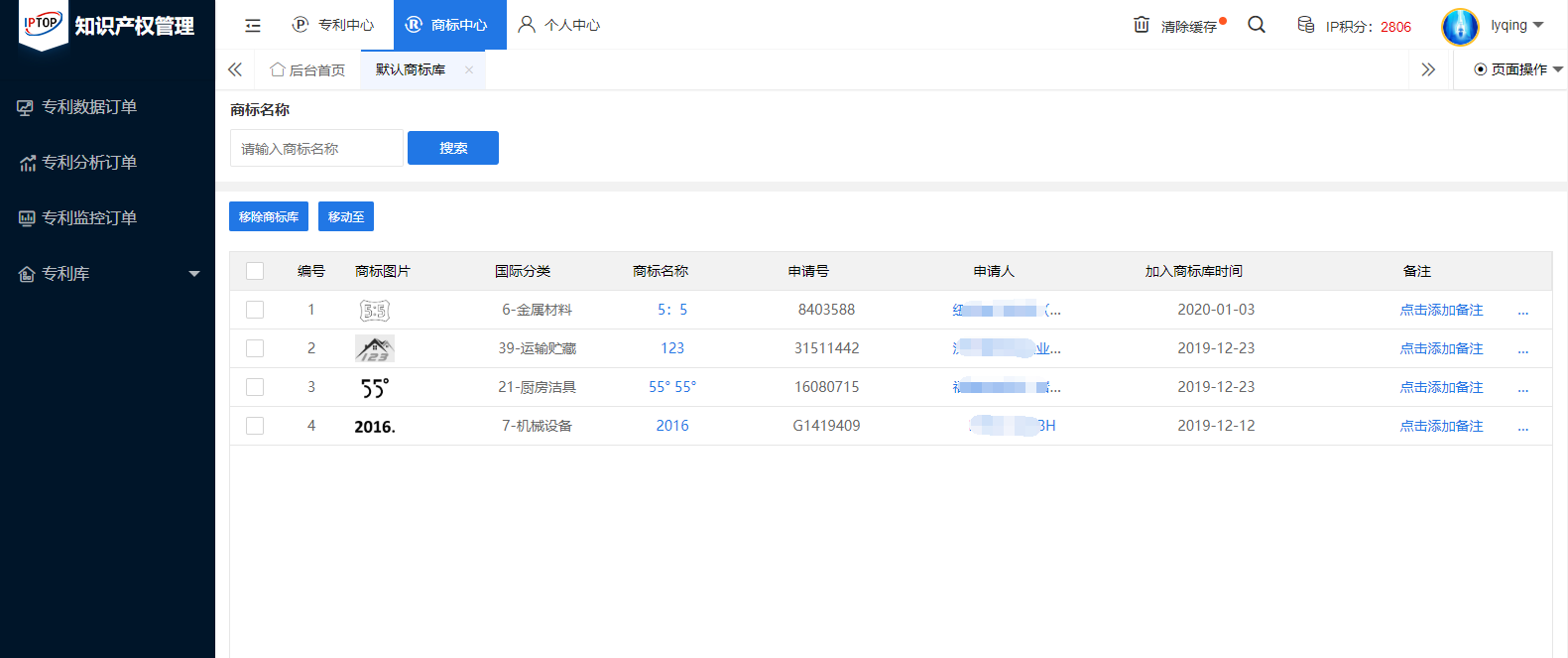Open search via the magnifier icon
The height and width of the screenshot is (658, 1568).
(x=1257, y=25)
